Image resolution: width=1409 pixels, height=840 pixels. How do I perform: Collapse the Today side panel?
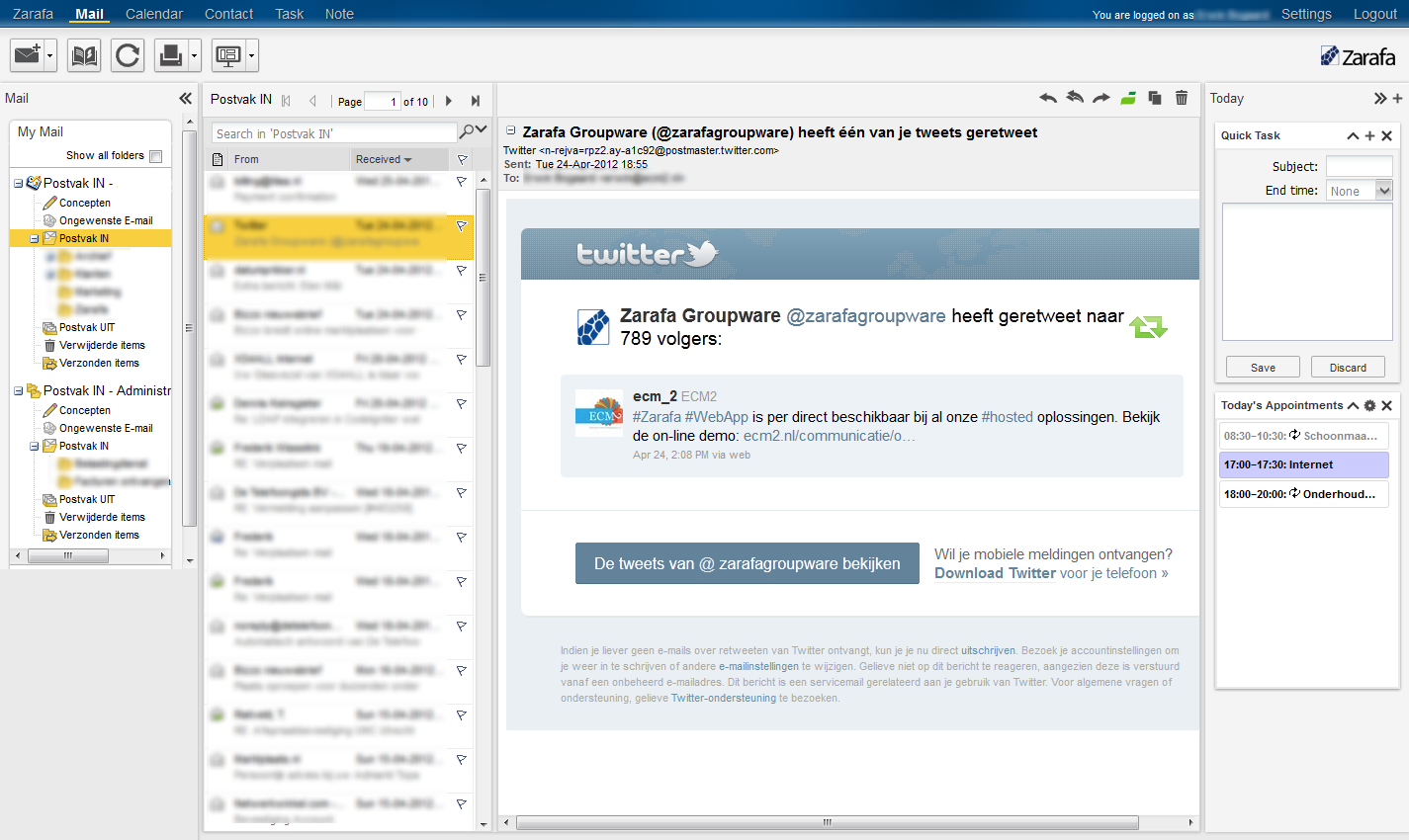[x=1380, y=98]
